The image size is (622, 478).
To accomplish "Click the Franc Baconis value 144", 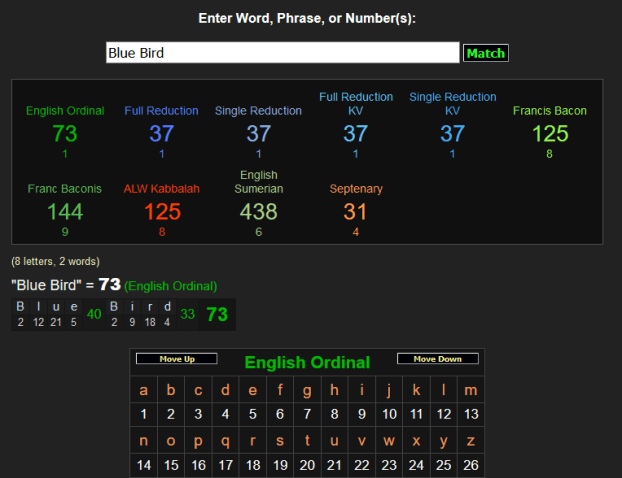I will (65, 212).
